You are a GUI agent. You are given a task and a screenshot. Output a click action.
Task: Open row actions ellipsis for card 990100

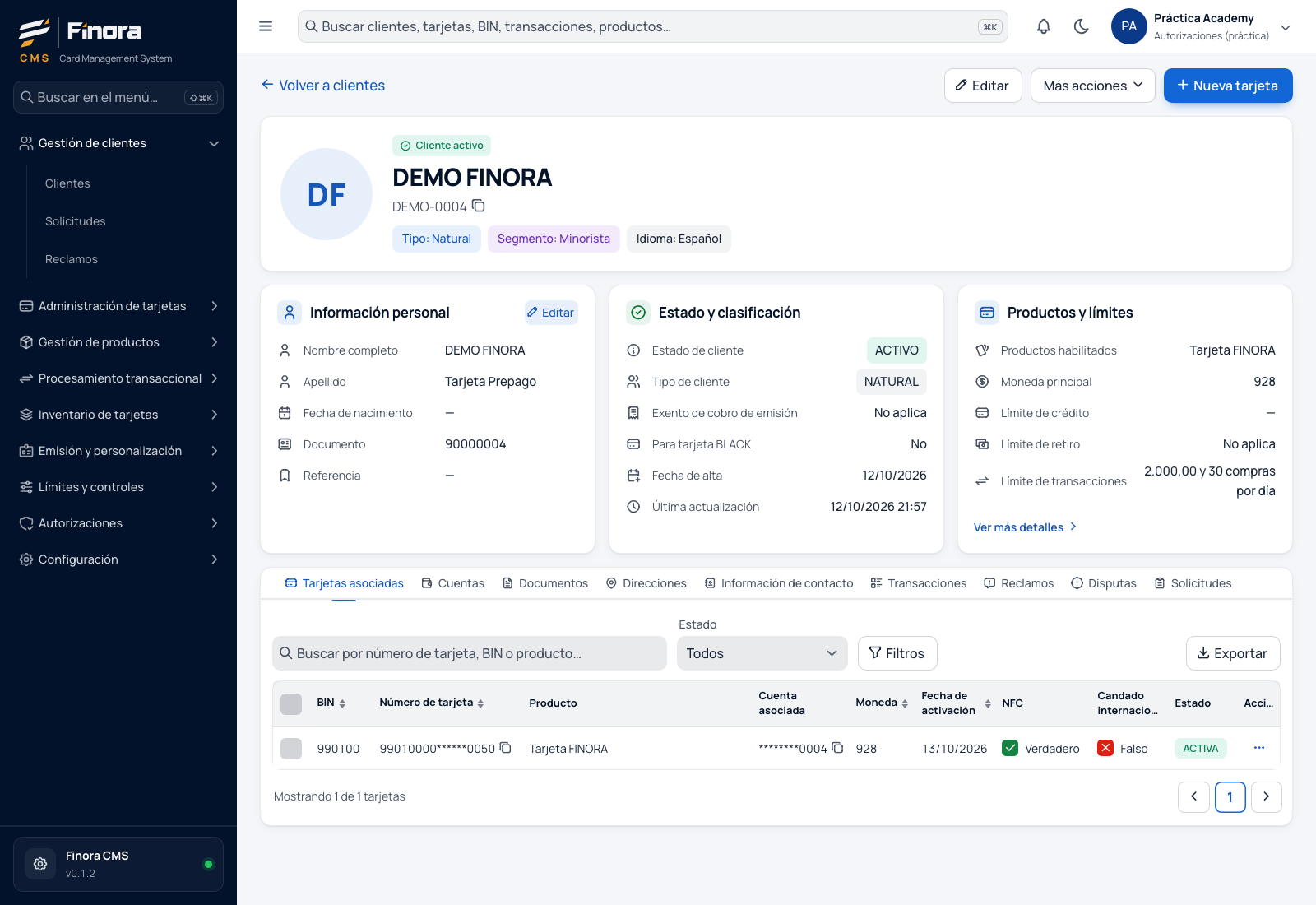click(1259, 748)
